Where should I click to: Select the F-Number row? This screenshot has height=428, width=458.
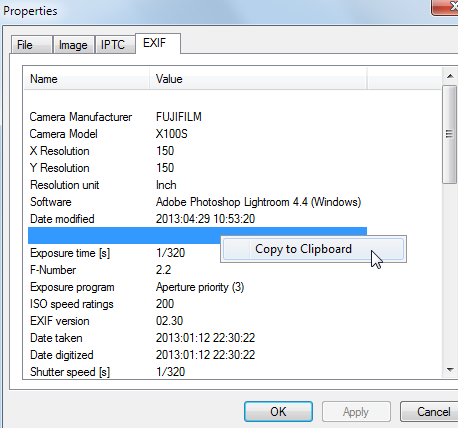pos(197,270)
